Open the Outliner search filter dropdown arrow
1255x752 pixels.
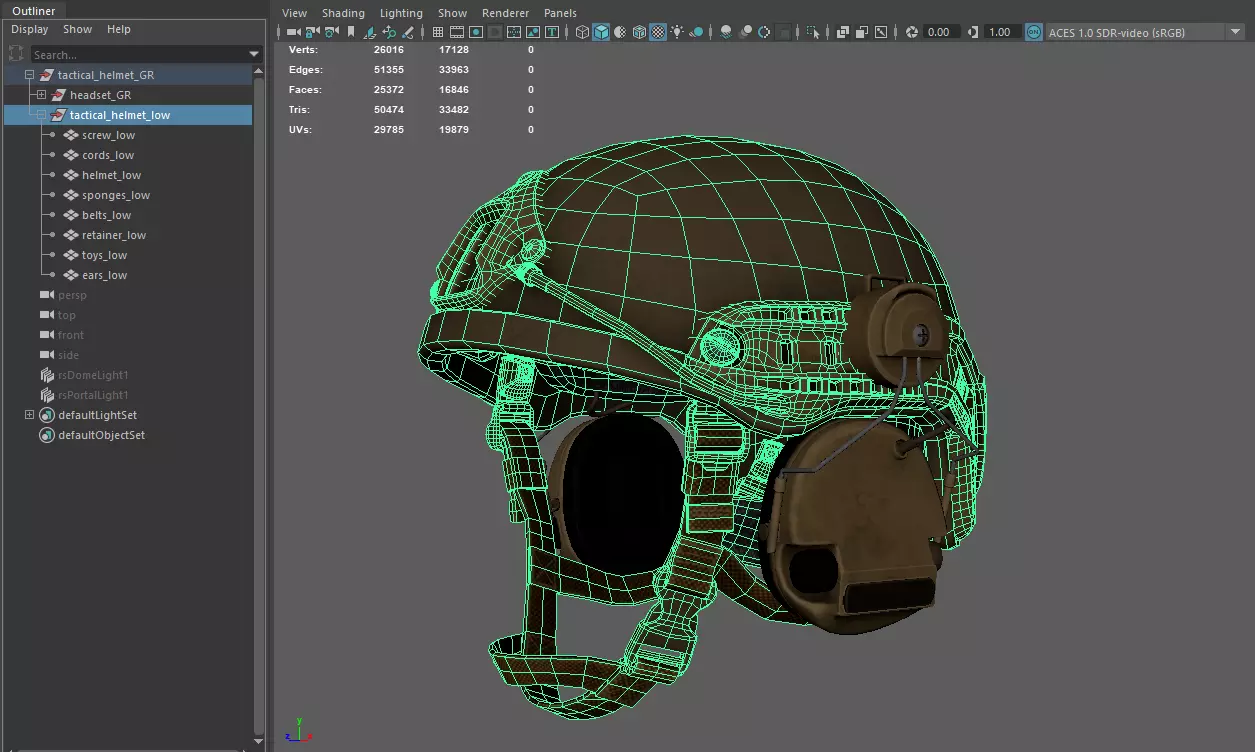coord(254,54)
